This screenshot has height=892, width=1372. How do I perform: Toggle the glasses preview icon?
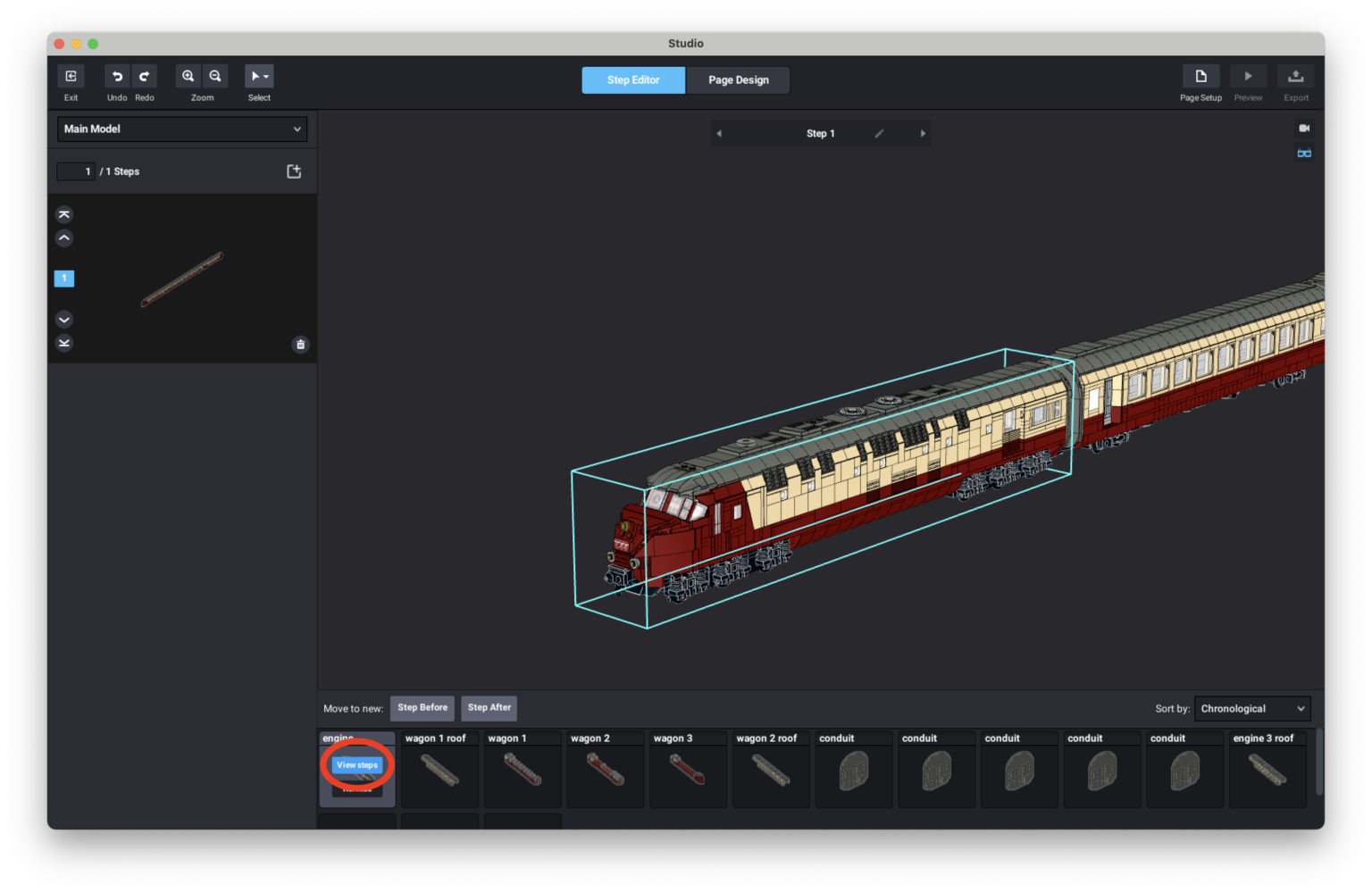coord(1304,154)
